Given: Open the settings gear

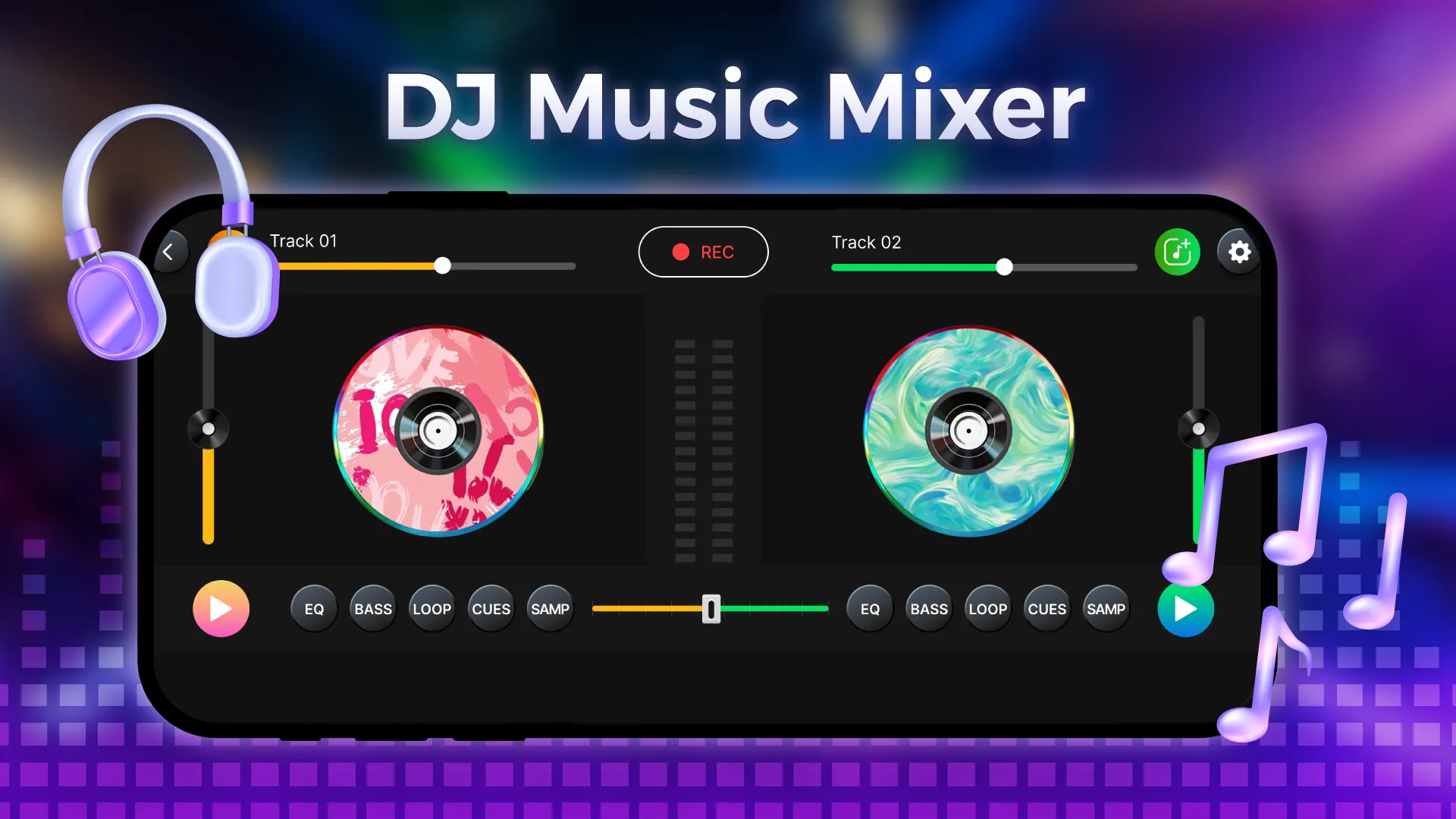Looking at the screenshot, I should tap(1239, 252).
